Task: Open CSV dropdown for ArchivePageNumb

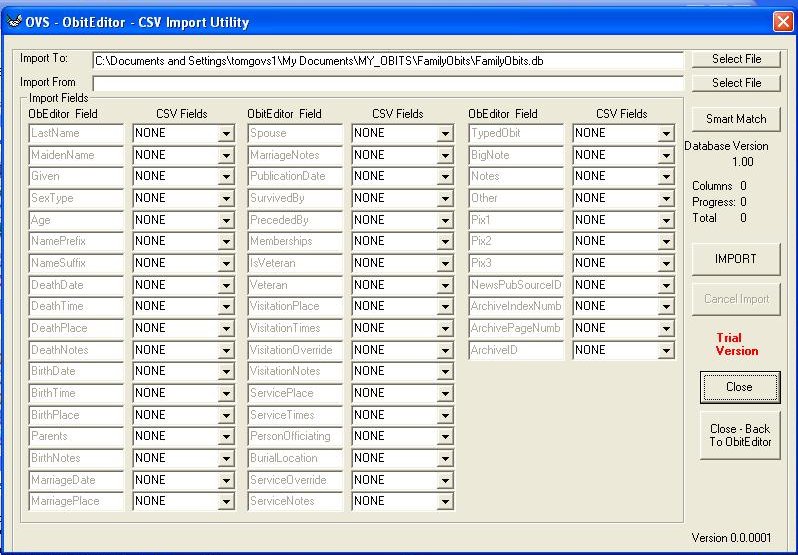Action: tap(666, 329)
